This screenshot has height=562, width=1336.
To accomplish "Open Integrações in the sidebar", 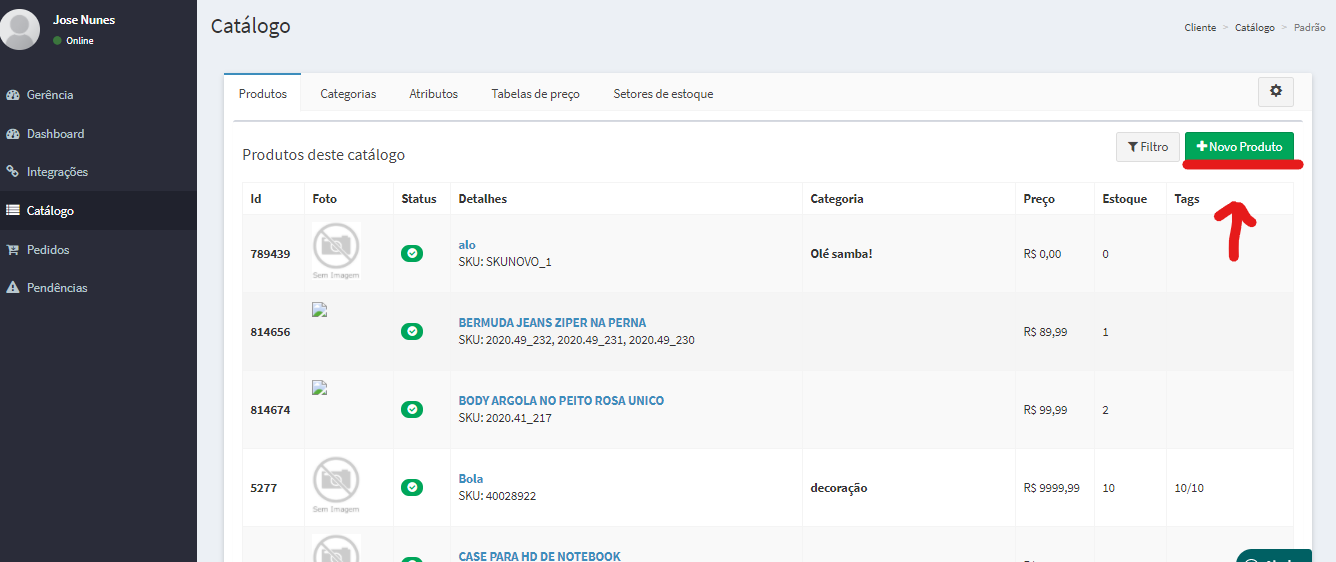I will click(x=98, y=172).
